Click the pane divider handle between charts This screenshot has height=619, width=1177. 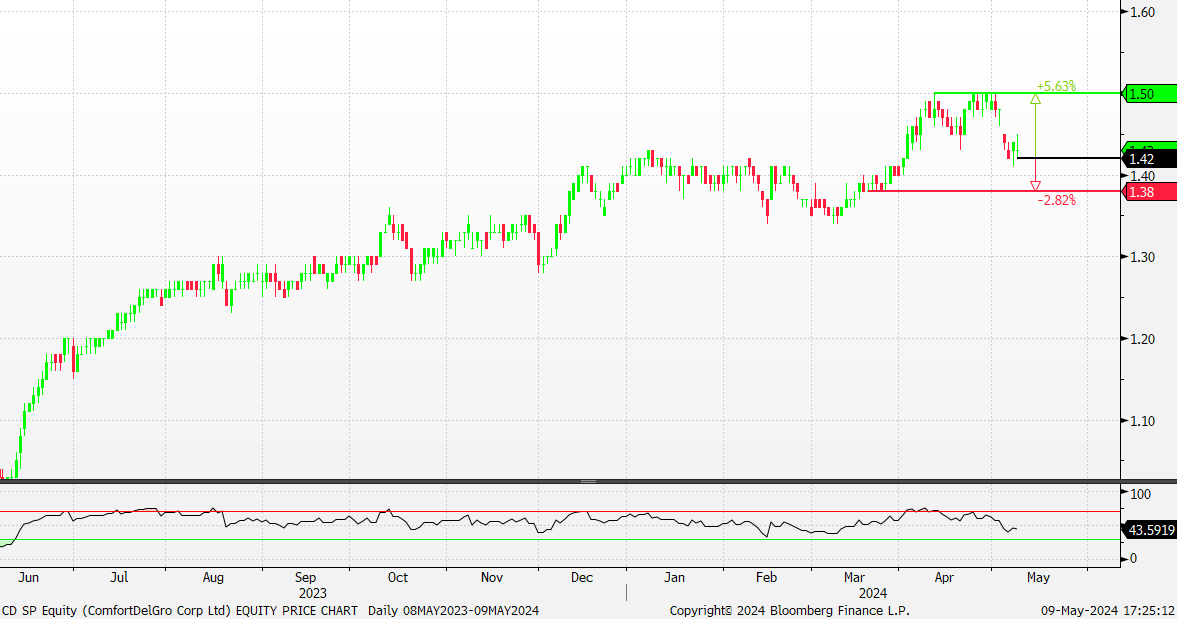click(x=588, y=481)
